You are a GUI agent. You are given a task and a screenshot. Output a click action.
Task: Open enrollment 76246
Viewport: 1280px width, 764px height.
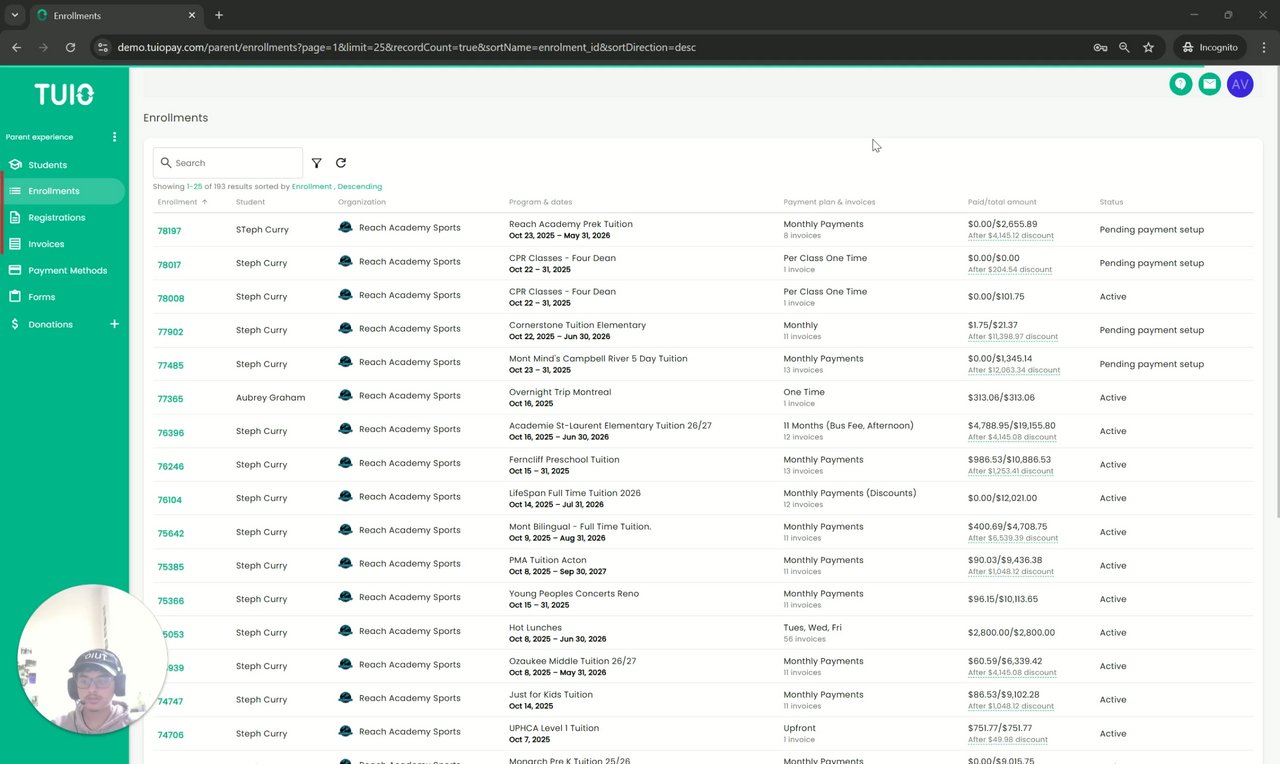point(170,467)
